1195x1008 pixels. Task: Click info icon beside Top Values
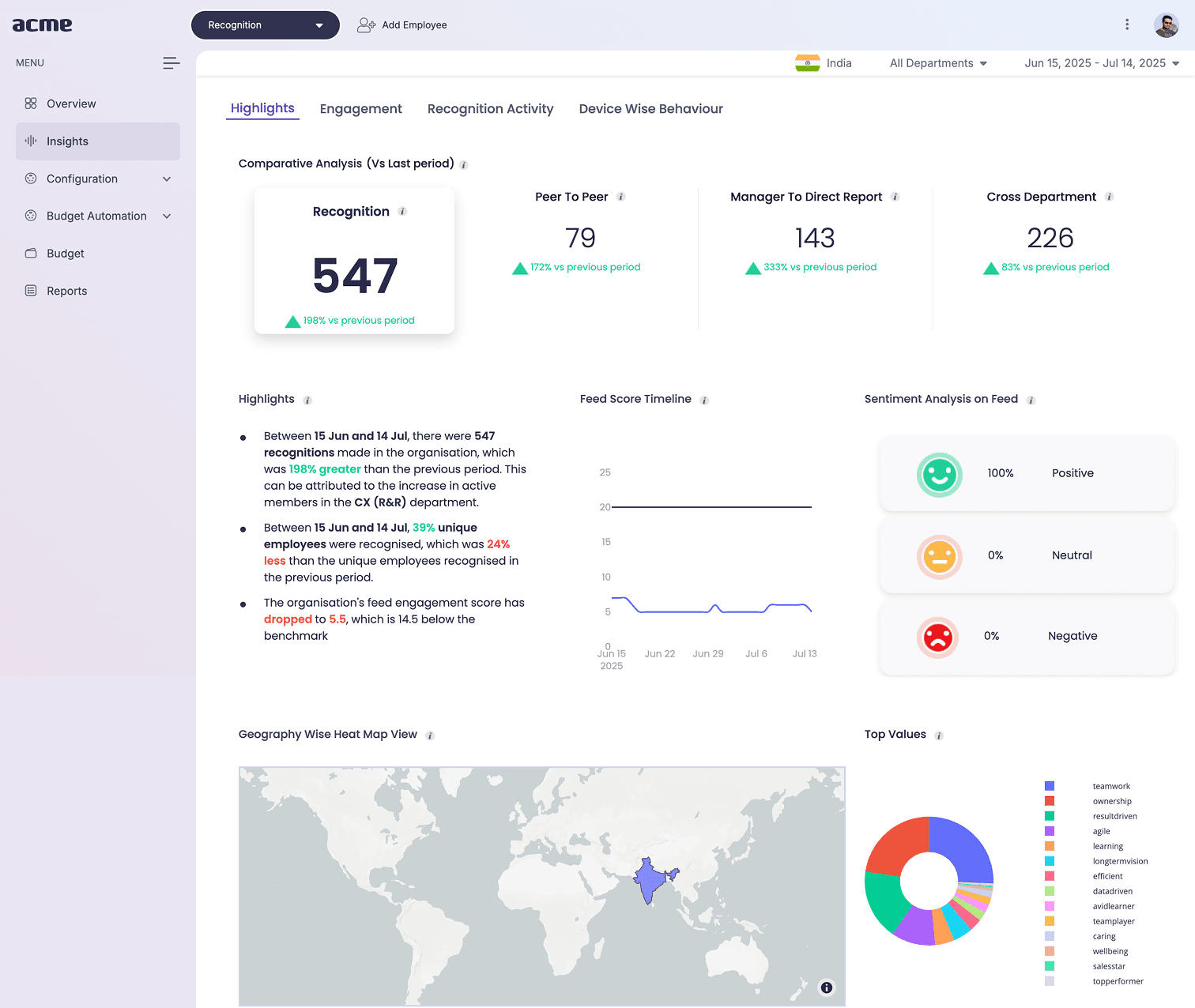[x=939, y=735]
